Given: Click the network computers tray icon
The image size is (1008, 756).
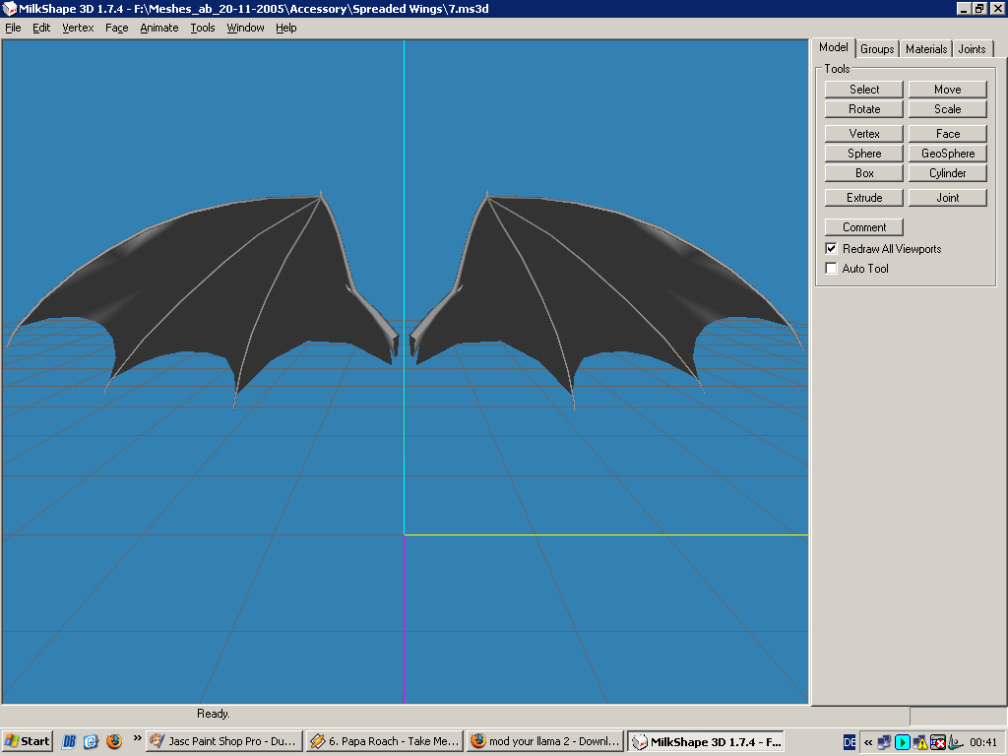Looking at the screenshot, I should tap(885, 742).
